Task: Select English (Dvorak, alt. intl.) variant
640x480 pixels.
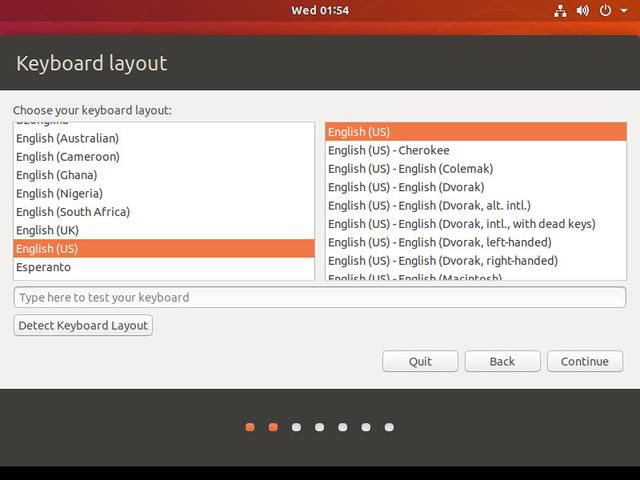Action: (x=476, y=205)
